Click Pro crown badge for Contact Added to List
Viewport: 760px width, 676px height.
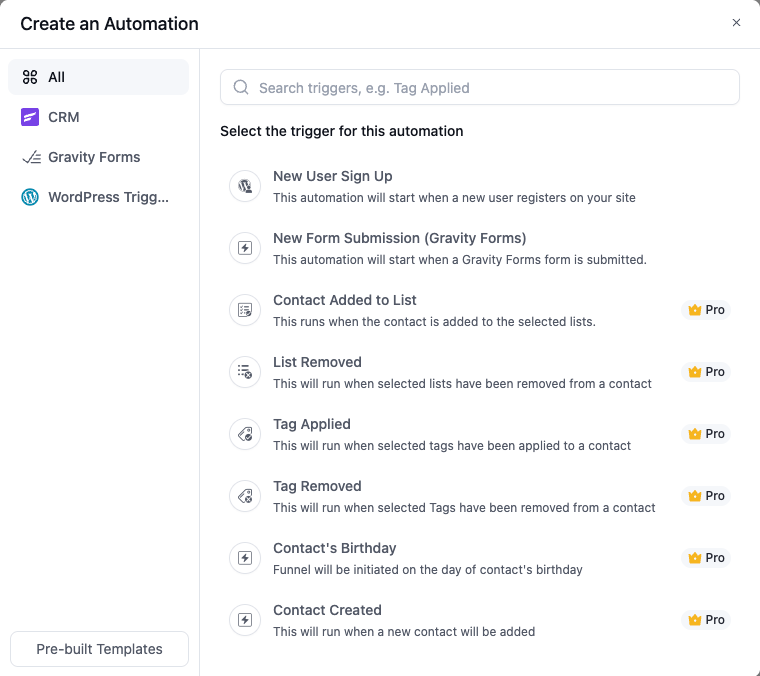click(706, 310)
